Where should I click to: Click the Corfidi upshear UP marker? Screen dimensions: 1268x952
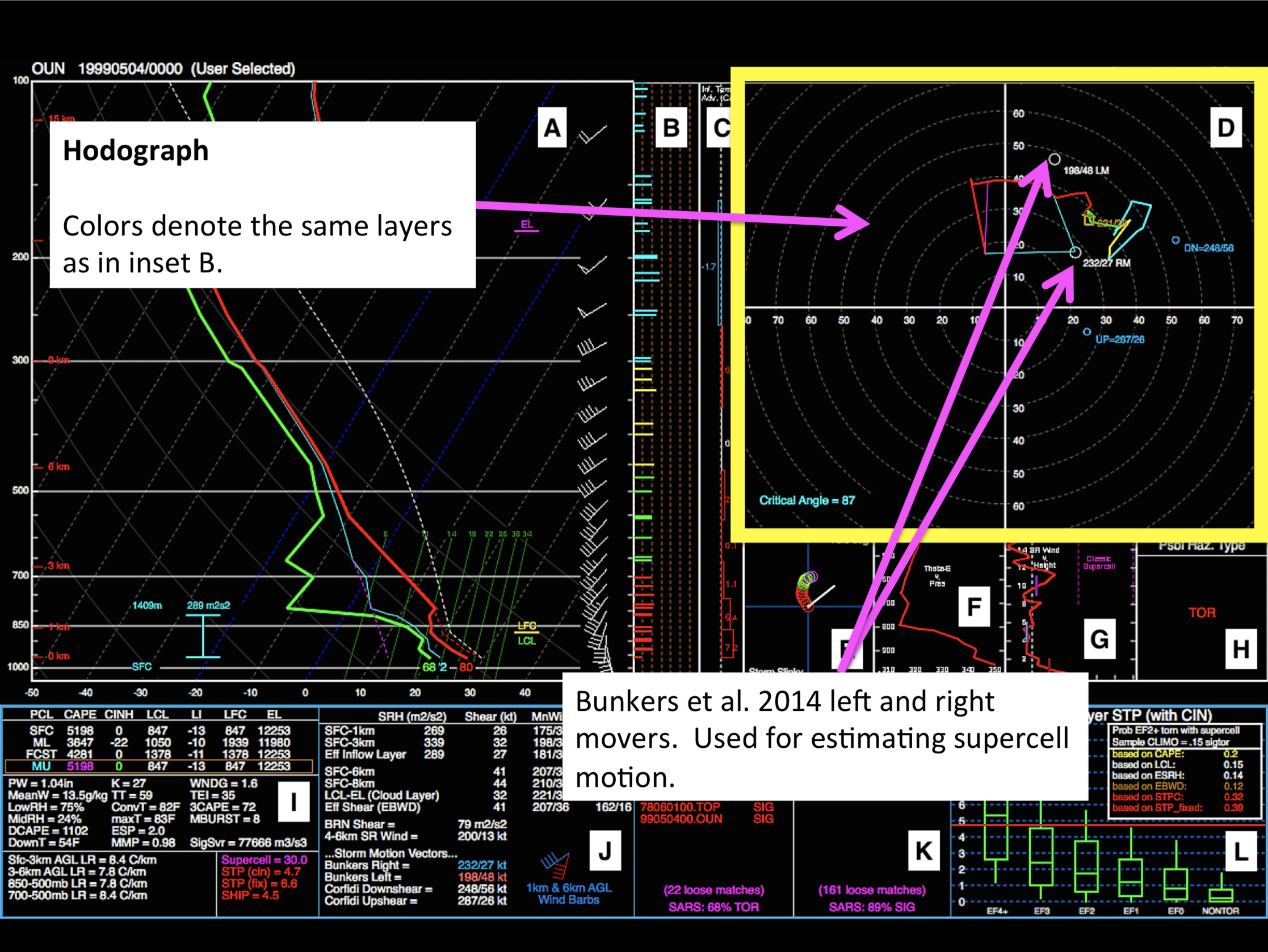point(1087,332)
